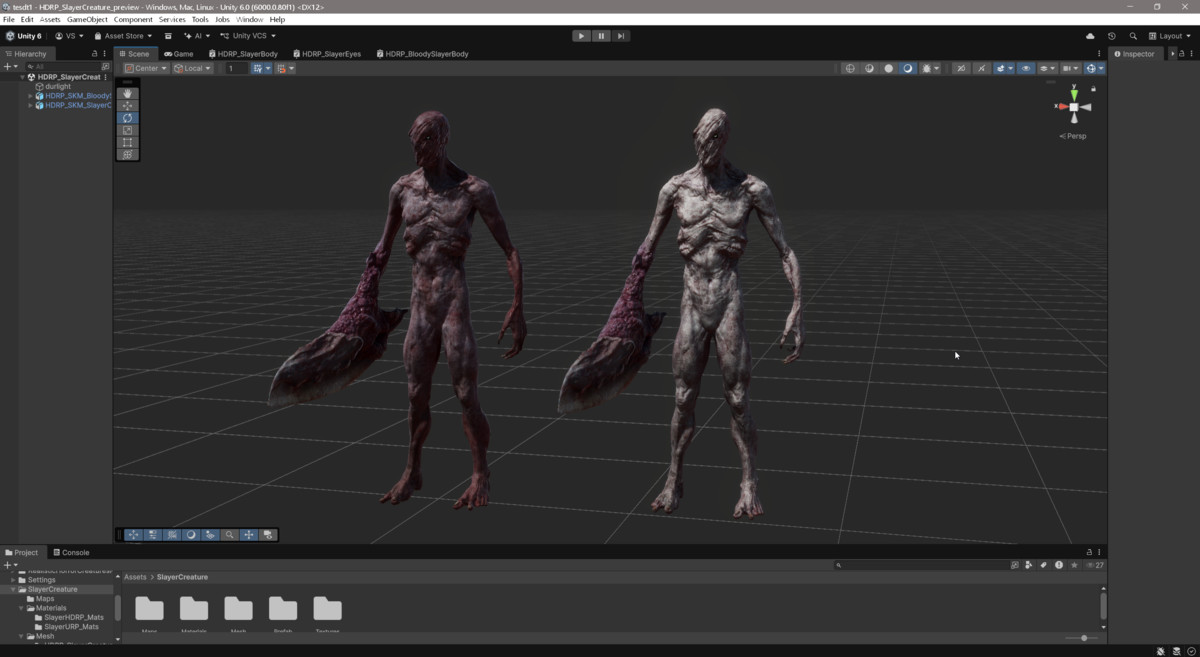This screenshot has height=657, width=1200.
Task: Switch to the HDRP_SlayerEyes tab
Action: [x=326, y=53]
